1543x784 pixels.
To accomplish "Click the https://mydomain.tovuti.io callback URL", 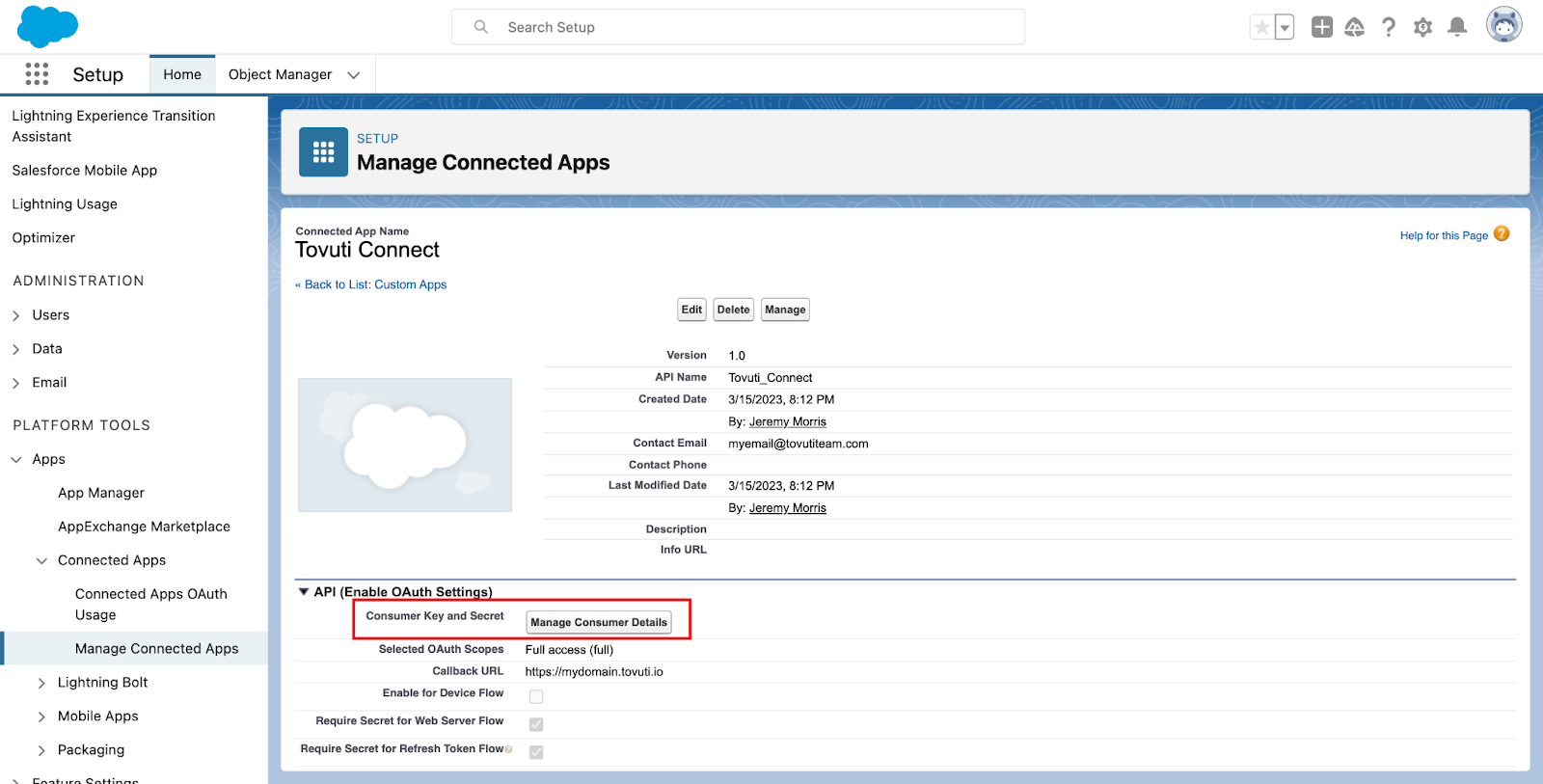I will (x=594, y=672).
